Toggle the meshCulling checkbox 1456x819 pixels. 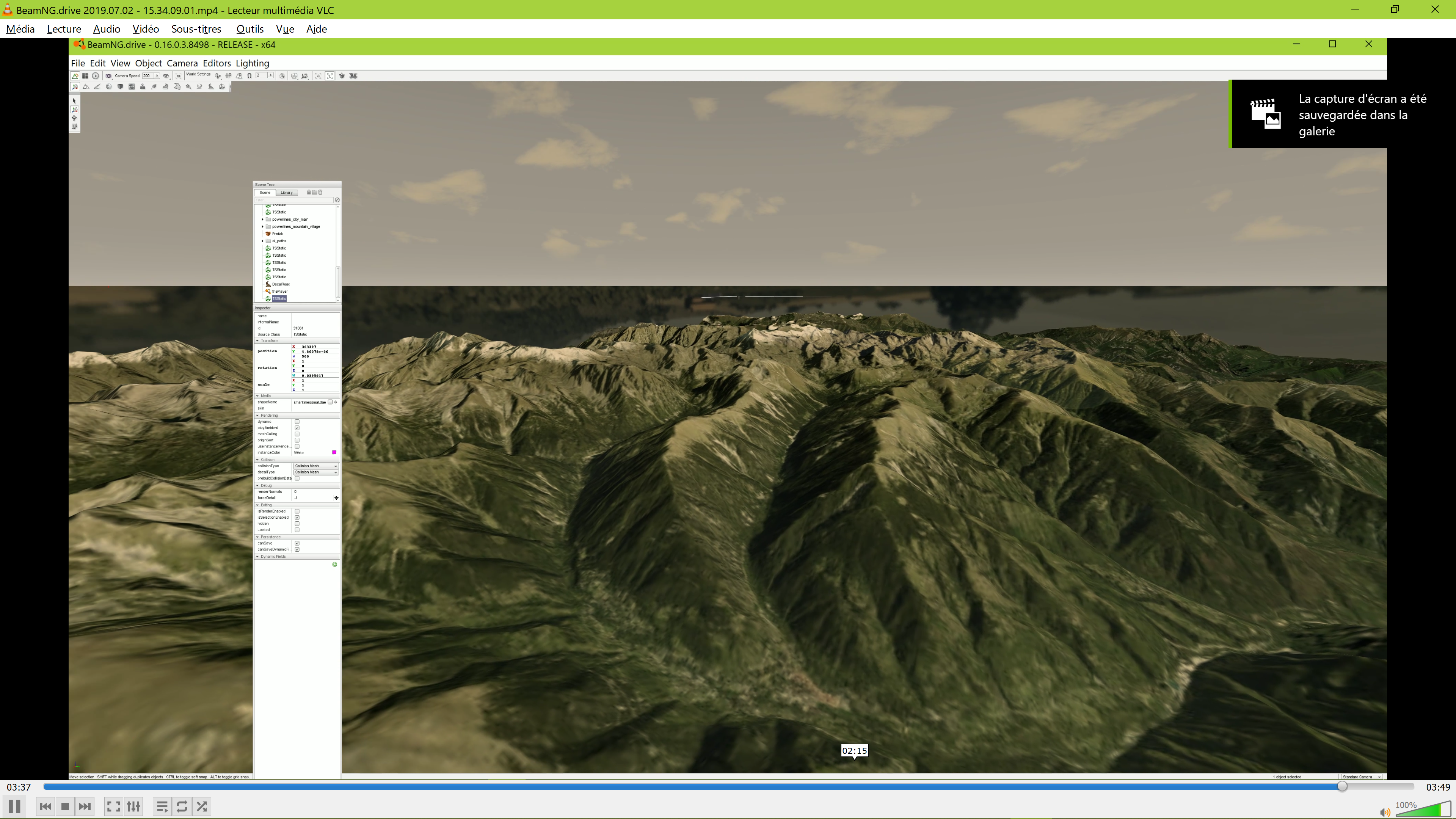pyautogui.click(x=297, y=434)
